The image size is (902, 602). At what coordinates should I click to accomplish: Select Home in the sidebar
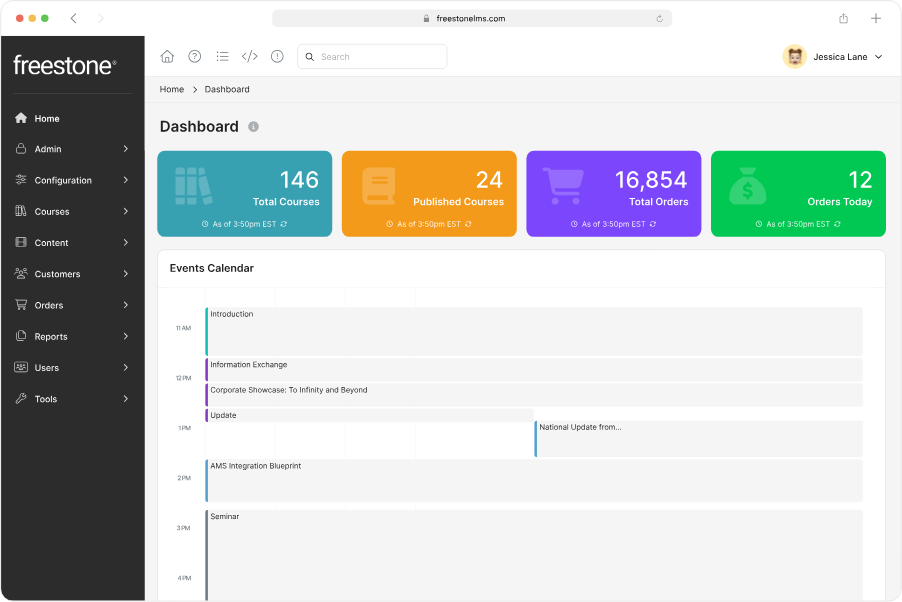(x=47, y=118)
